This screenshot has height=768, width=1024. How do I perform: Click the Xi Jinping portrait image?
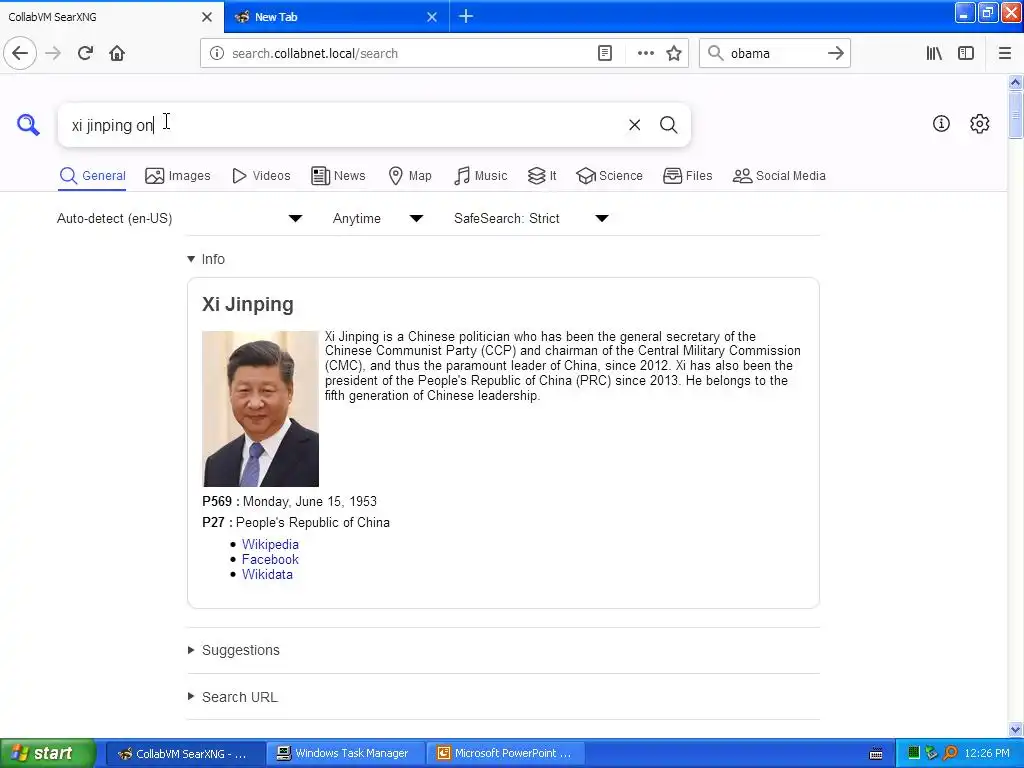coord(261,409)
